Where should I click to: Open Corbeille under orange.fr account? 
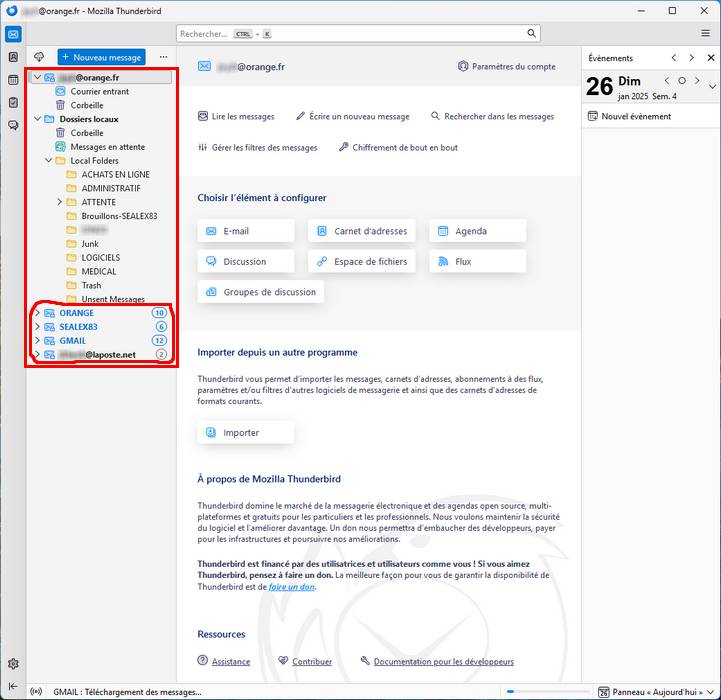click(86, 105)
